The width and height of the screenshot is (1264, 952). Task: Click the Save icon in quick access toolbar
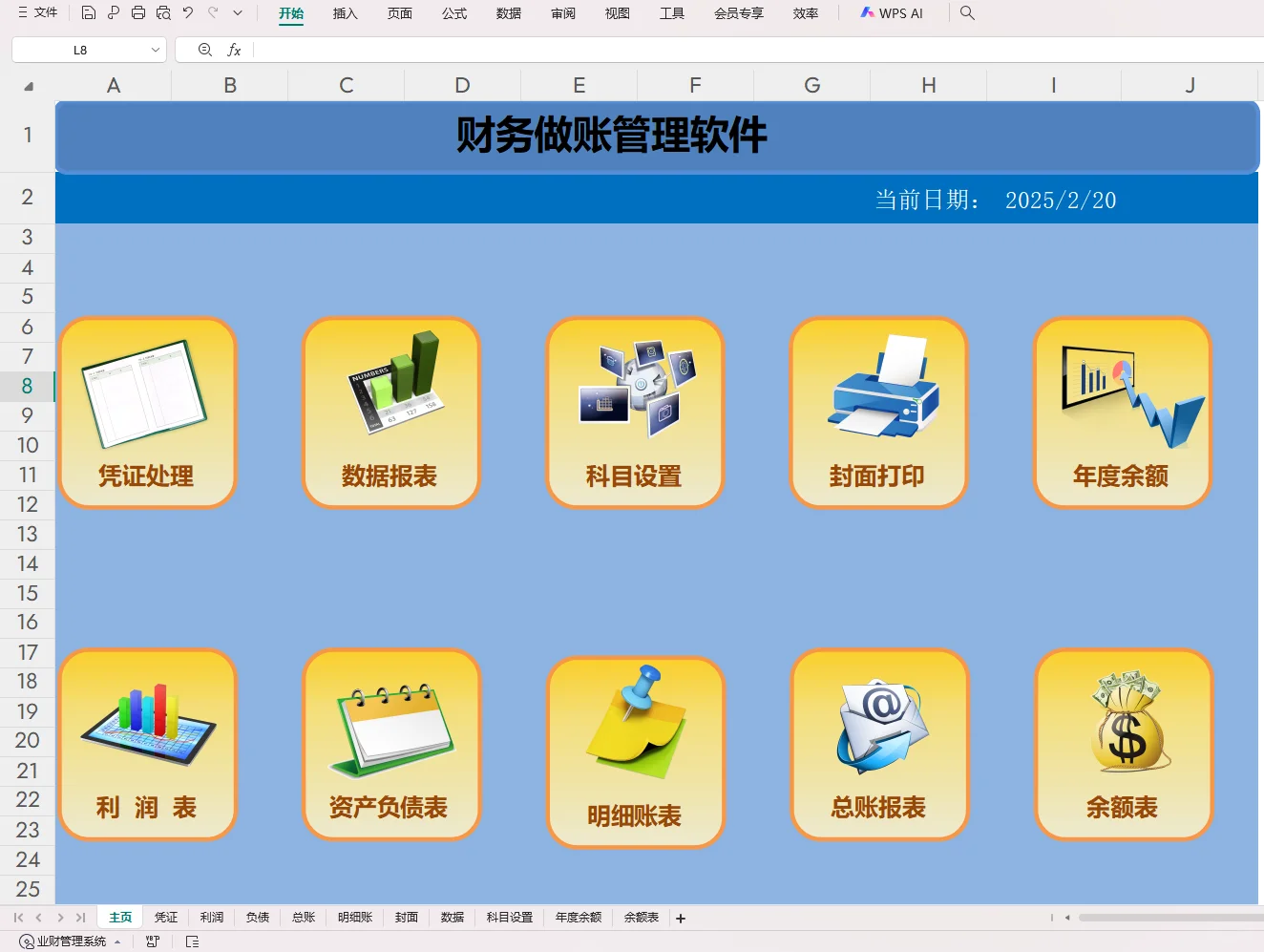(89, 12)
